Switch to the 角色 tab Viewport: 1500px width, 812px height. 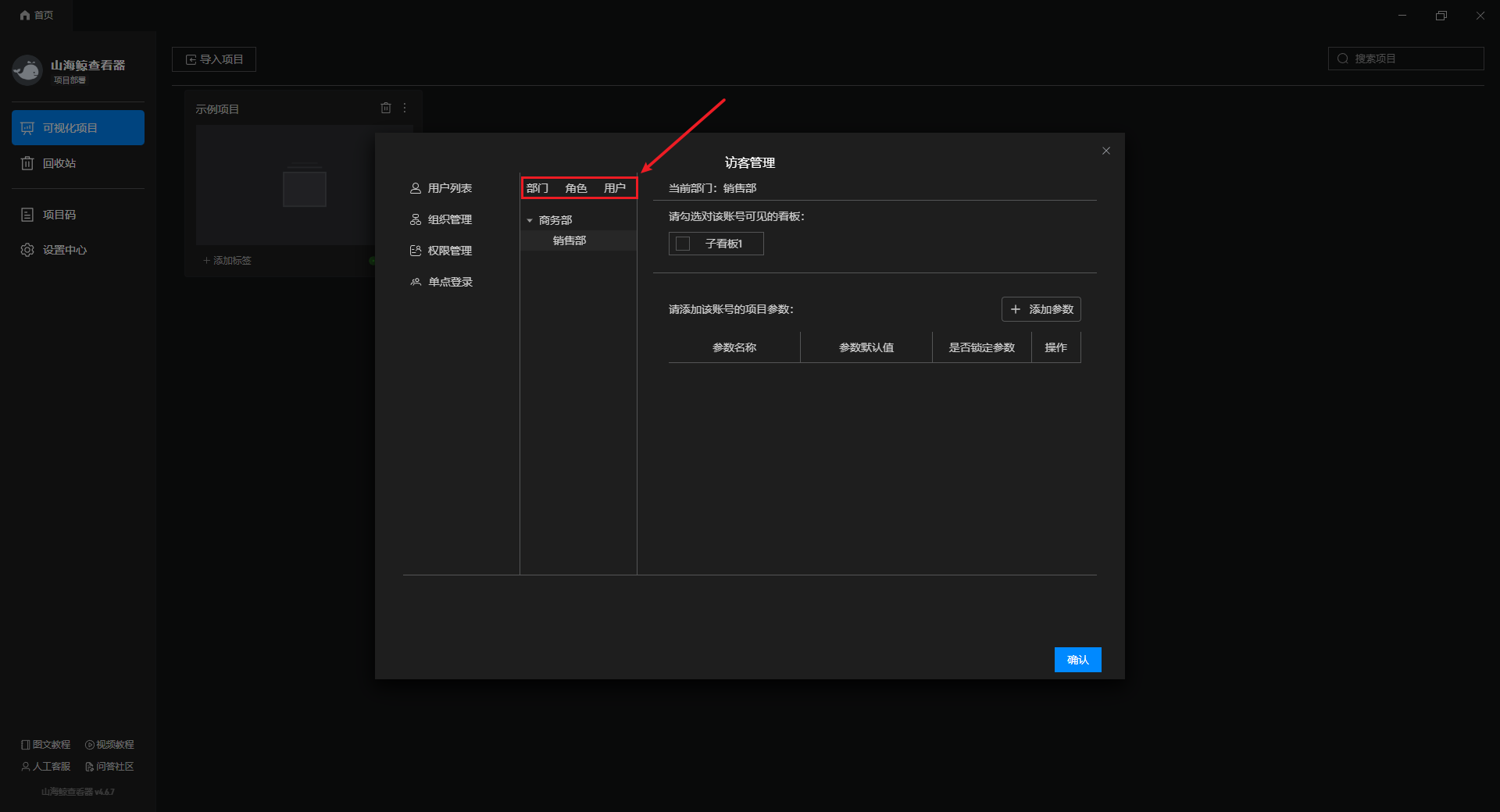click(x=576, y=188)
